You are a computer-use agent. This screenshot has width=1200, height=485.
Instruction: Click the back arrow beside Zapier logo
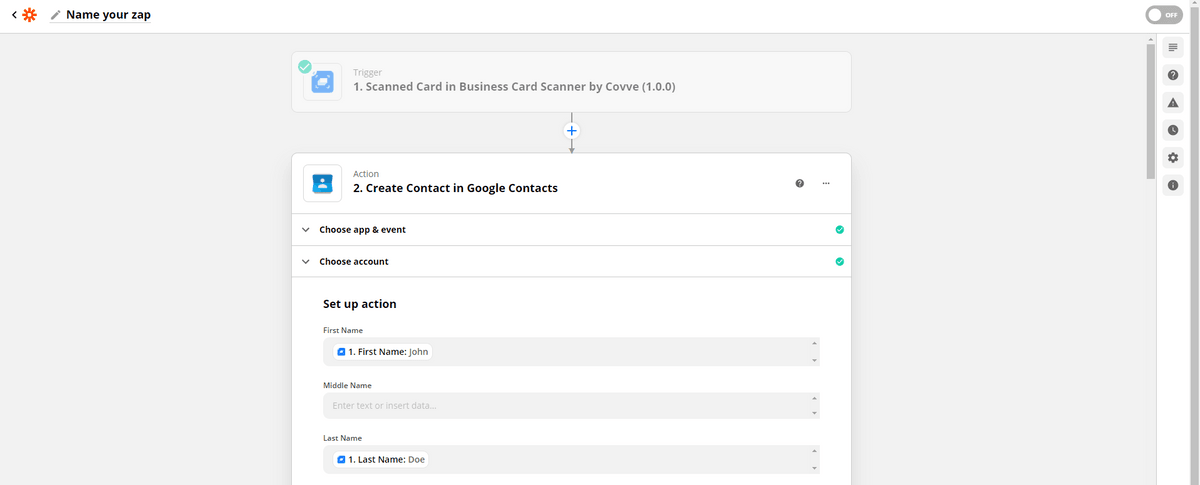[14, 15]
